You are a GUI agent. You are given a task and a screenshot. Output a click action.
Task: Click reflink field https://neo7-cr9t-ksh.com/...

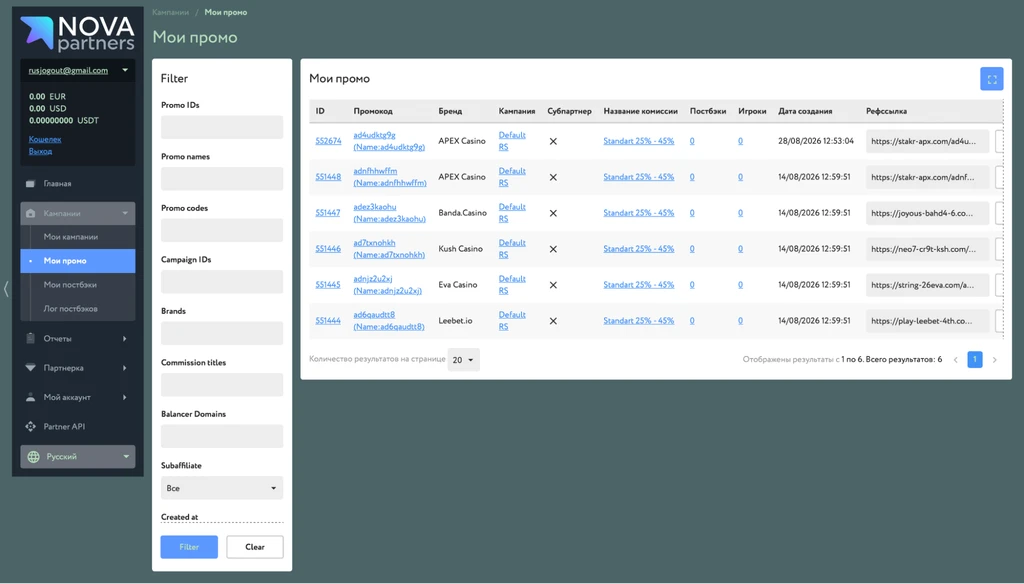coord(927,249)
